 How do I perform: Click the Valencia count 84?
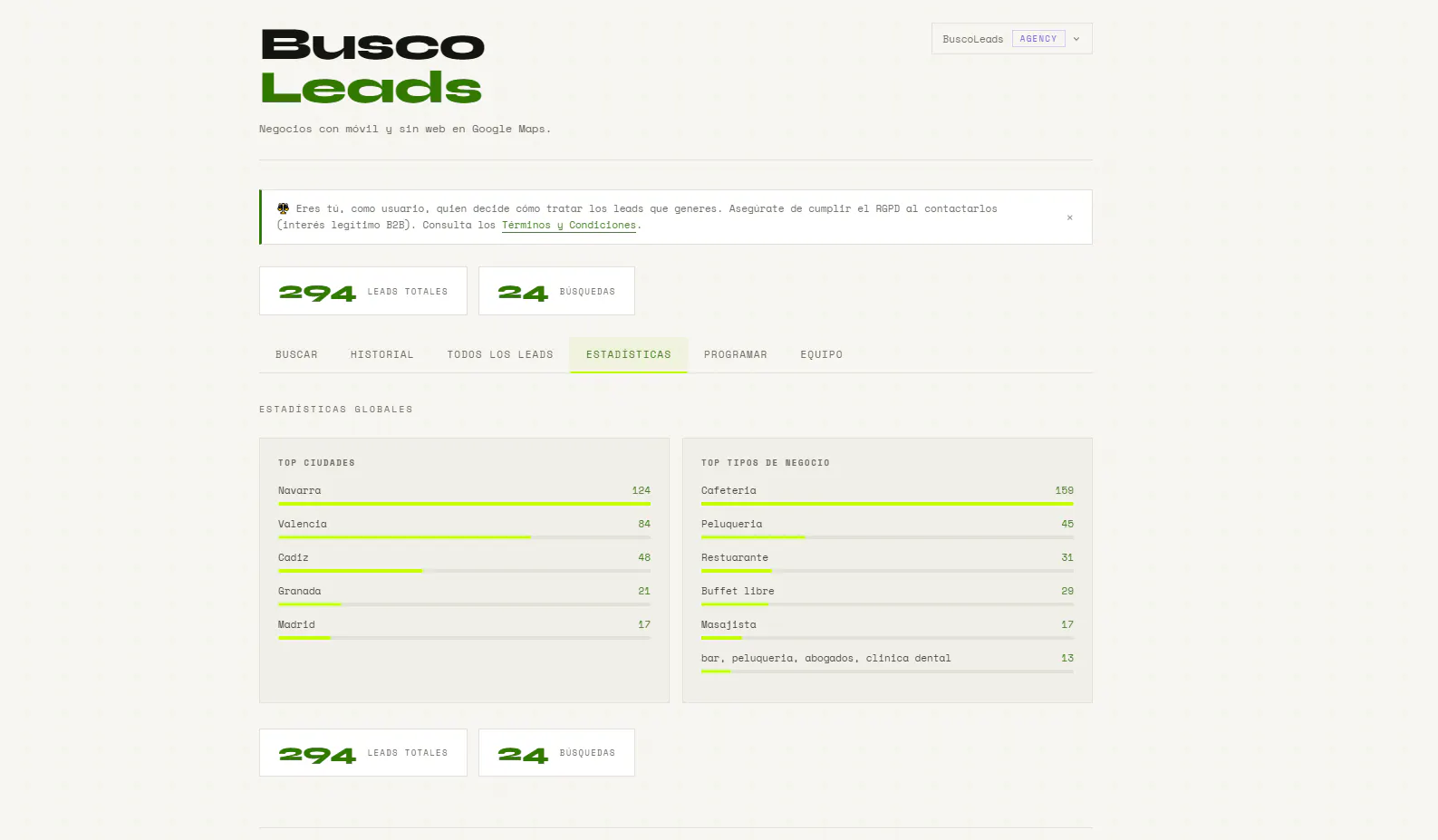[x=644, y=524]
